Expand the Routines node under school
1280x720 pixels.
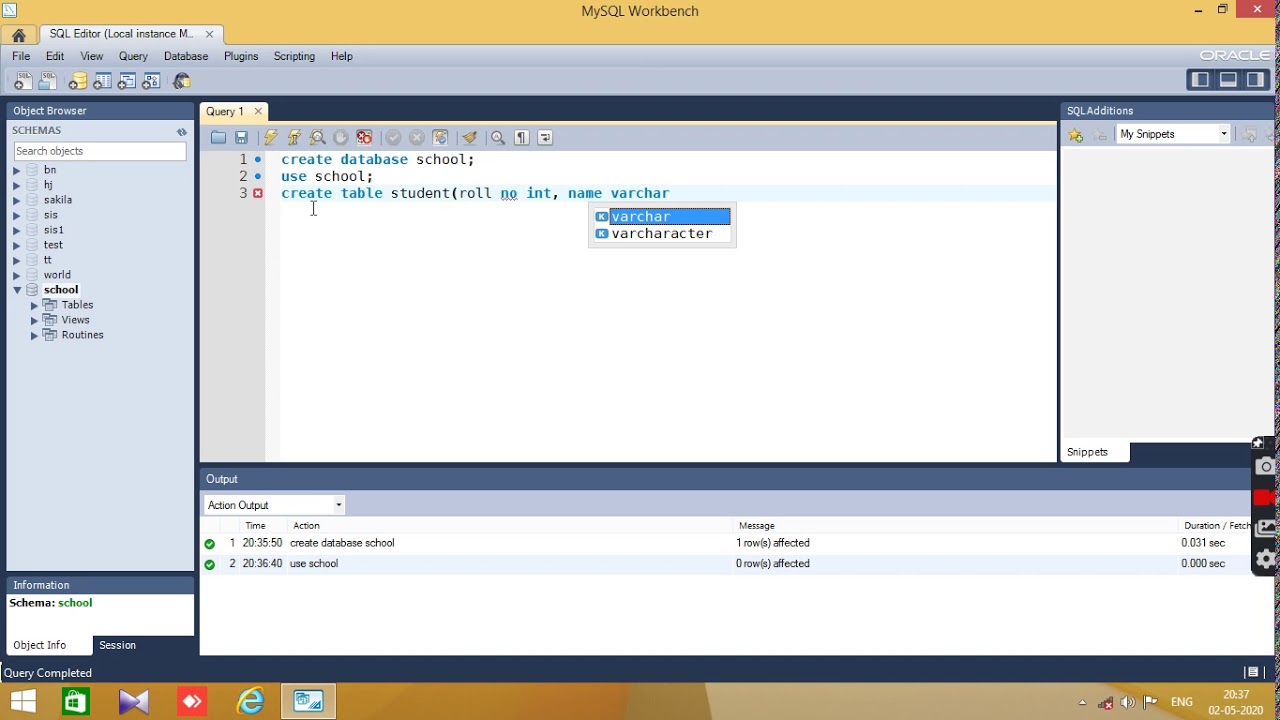34,335
